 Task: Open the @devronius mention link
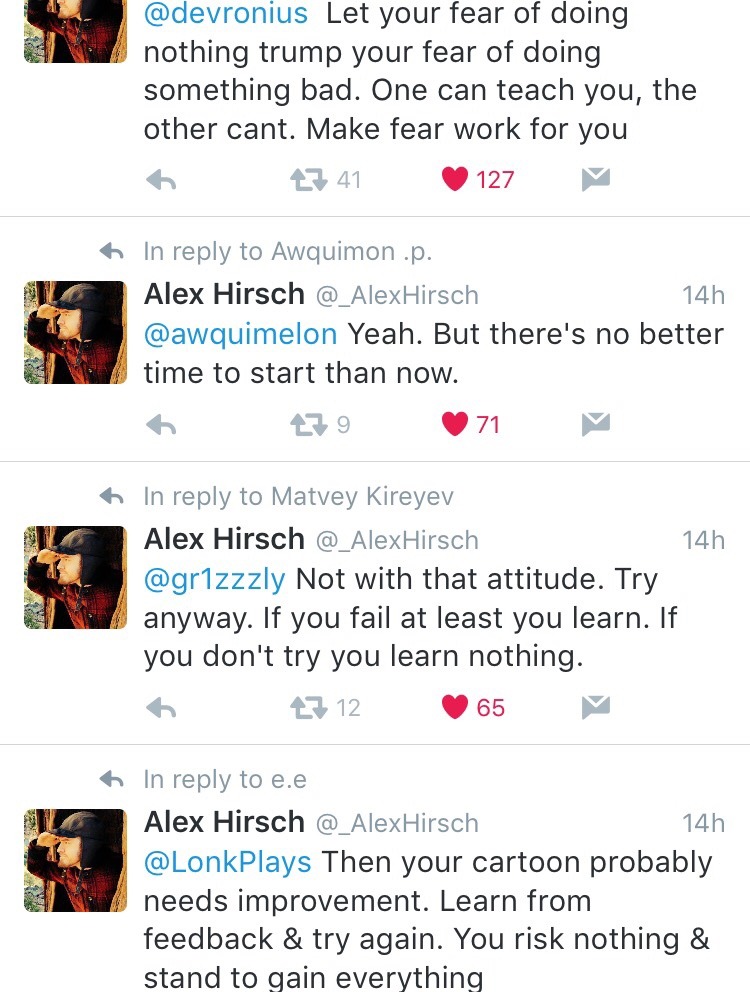[x=226, y=15]
